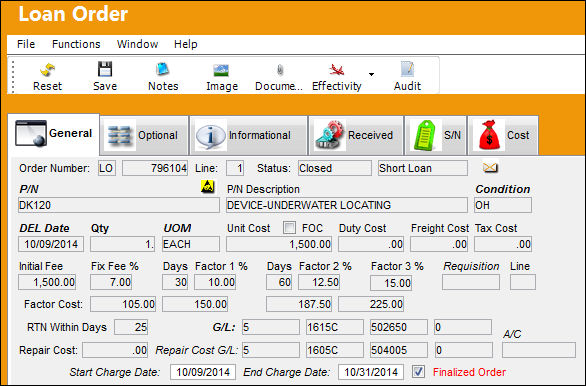Image resolution: width=586 pixels, height=386 pixels.
Task: Click the Initial Fee field
Action: coord(47,282)
